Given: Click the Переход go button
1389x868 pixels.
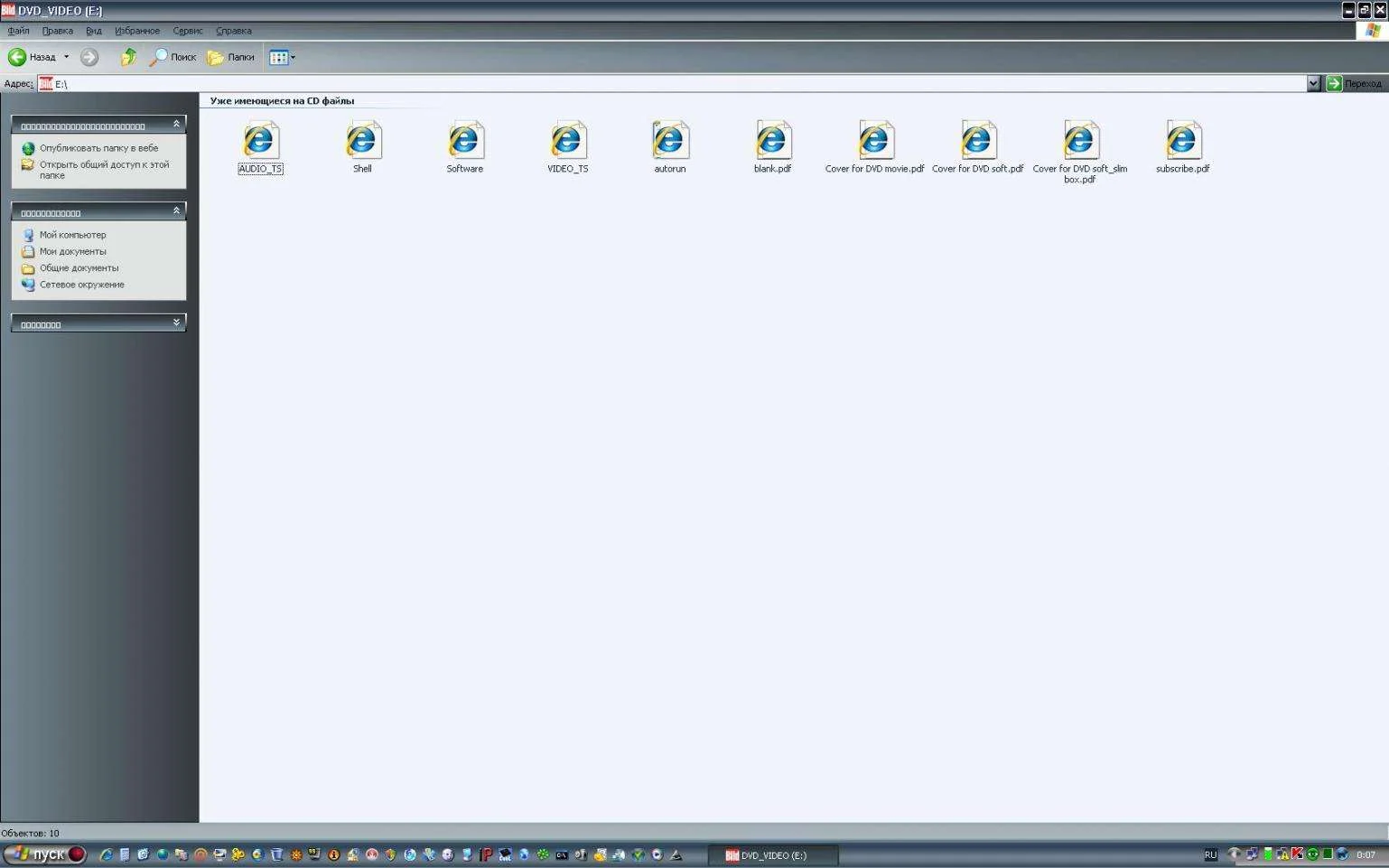Looking at the screenshot, I should click(x=1354, y=83).
